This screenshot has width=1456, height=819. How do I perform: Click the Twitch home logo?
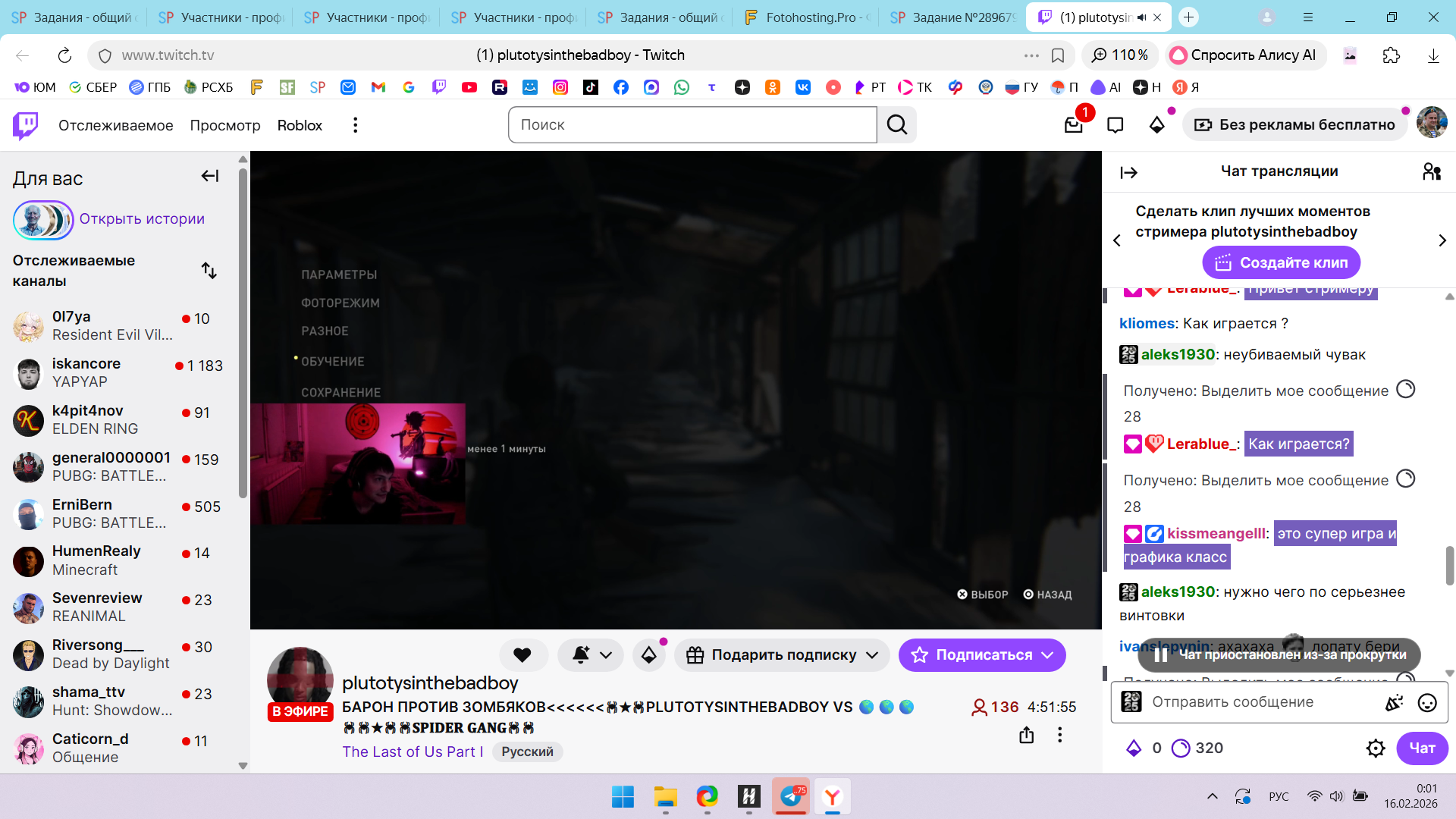tap(26, 125)
